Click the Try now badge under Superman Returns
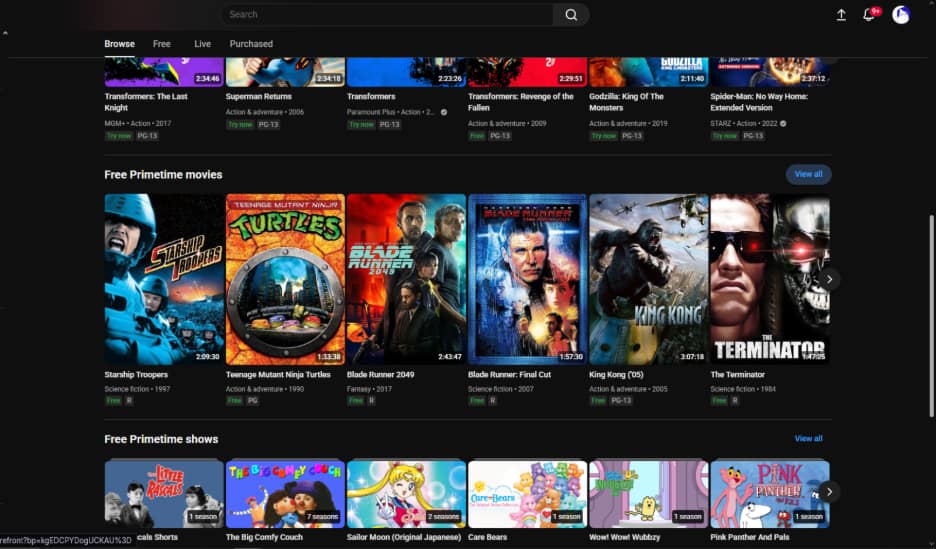This screenshot has height=549, width=936. (240, 125)
